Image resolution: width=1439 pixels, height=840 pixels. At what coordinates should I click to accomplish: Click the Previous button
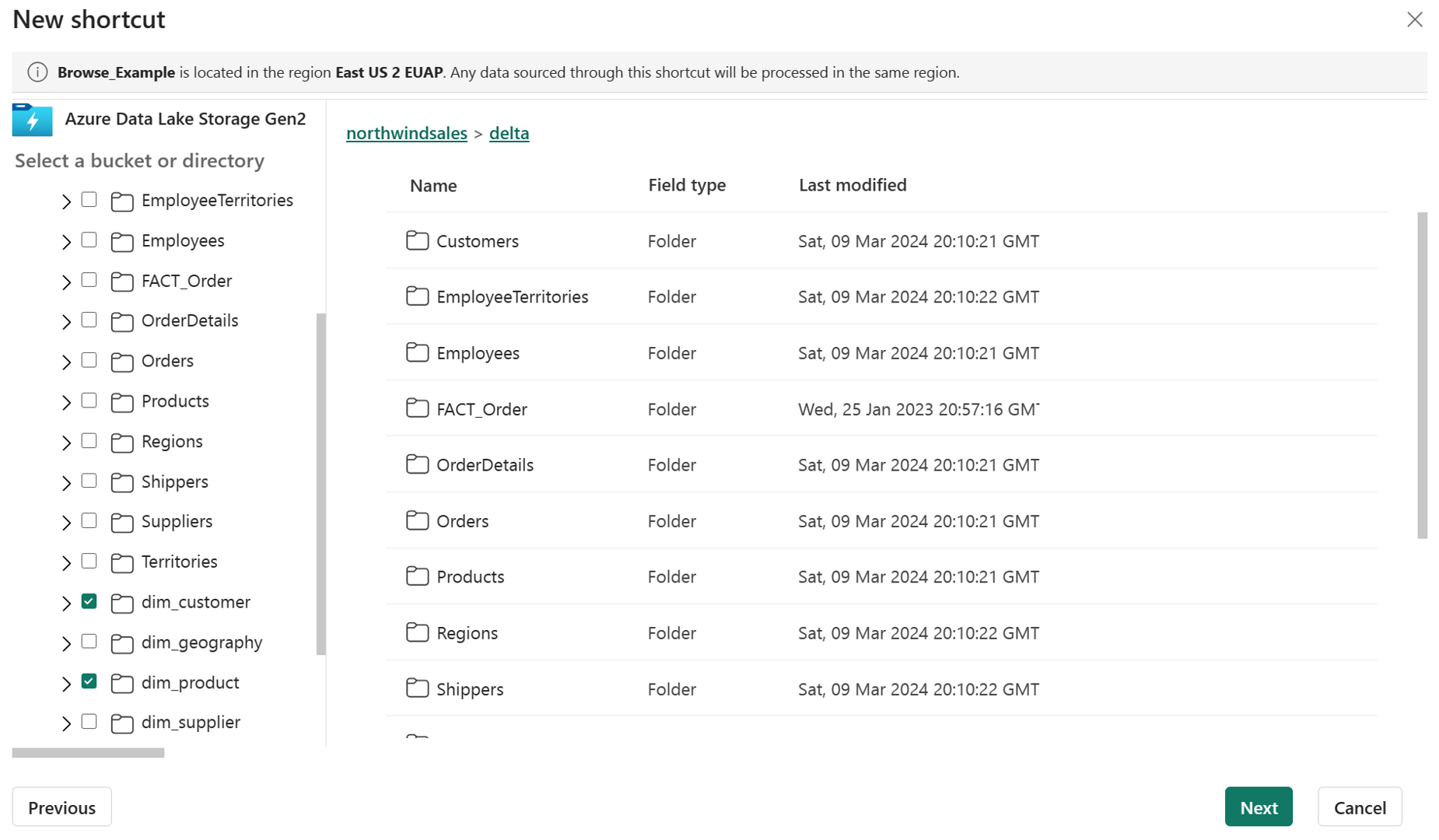click(61, 807)
